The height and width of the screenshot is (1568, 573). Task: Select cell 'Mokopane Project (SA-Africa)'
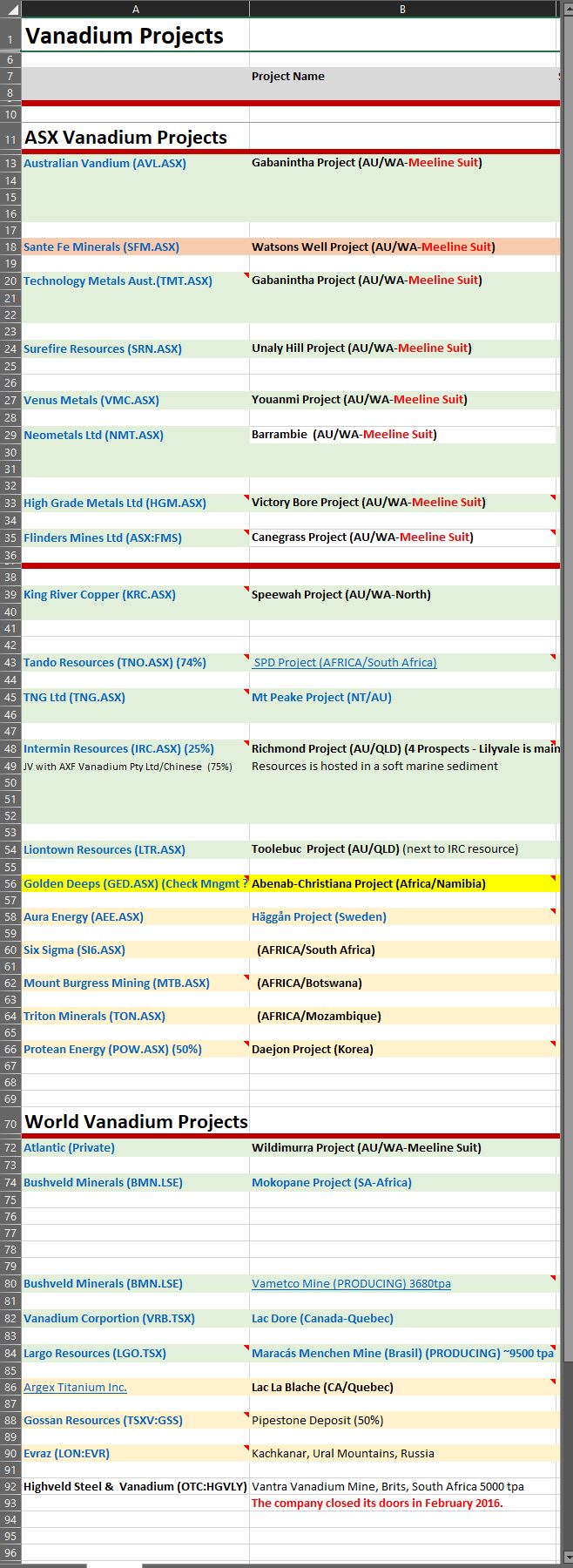403,1182
